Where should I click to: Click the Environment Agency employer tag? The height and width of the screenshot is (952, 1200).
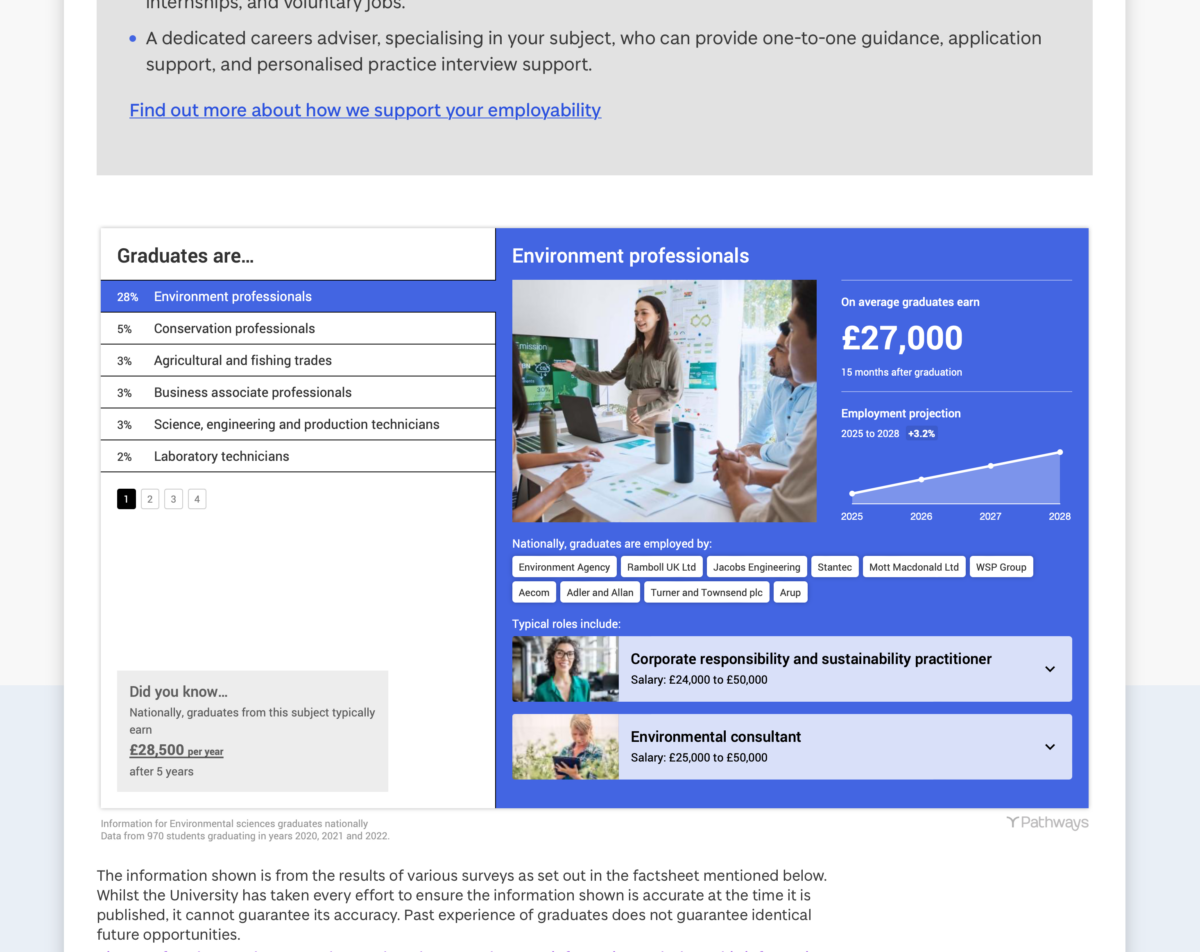pos(564,567)
